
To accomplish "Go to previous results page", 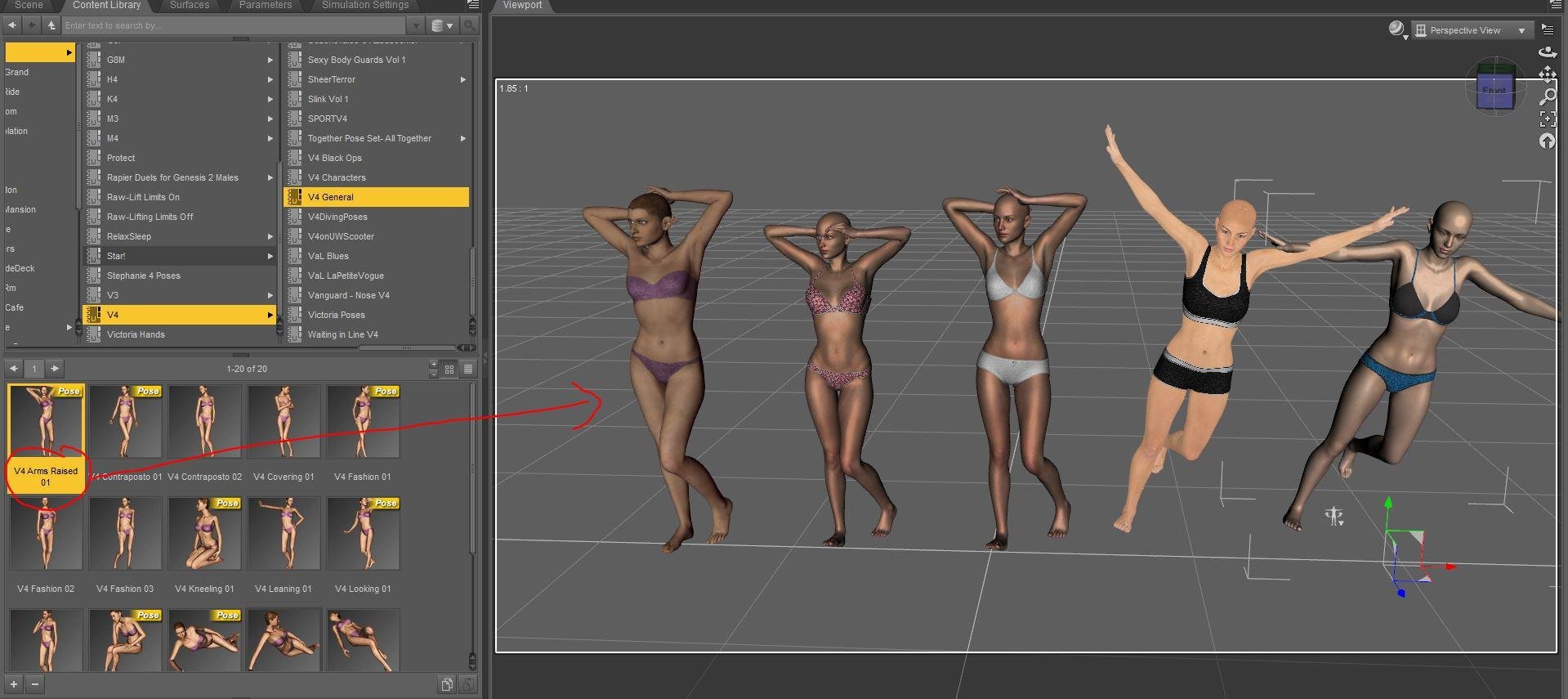I will [14, 369].
